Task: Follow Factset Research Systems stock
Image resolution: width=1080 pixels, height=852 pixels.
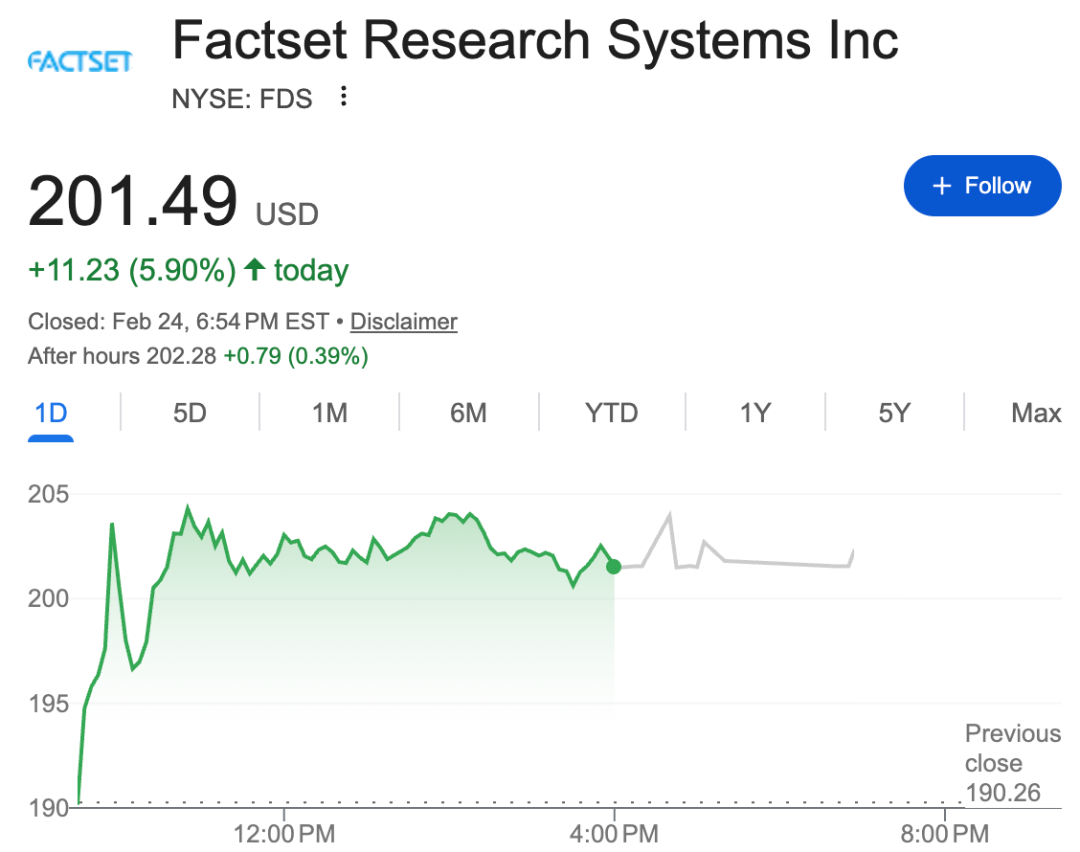Action: (x=982, y=186)
